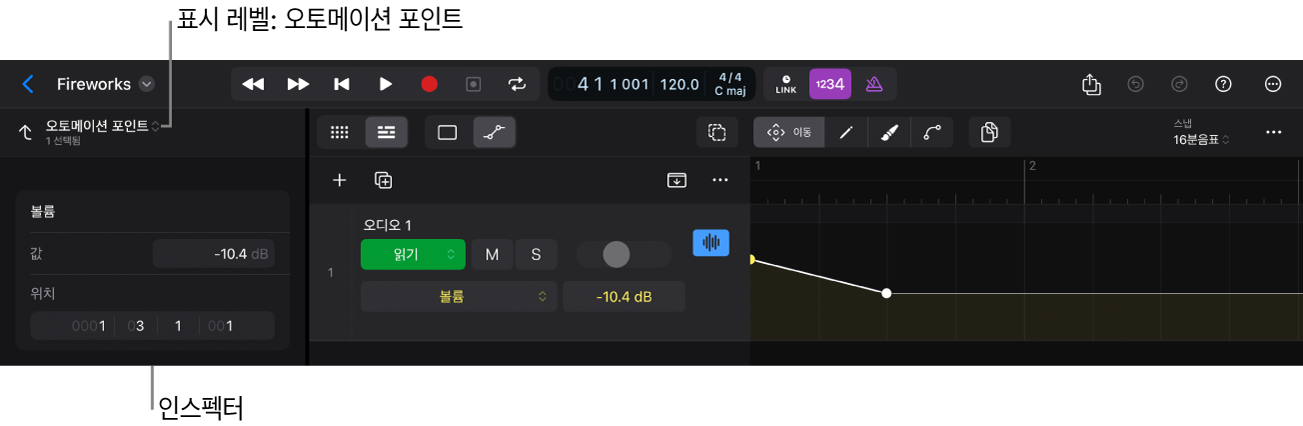The height and width of the screenshot is (426, 1303).
Task: Click the 4/4 C maj signature display
Action: coord(728,84)
